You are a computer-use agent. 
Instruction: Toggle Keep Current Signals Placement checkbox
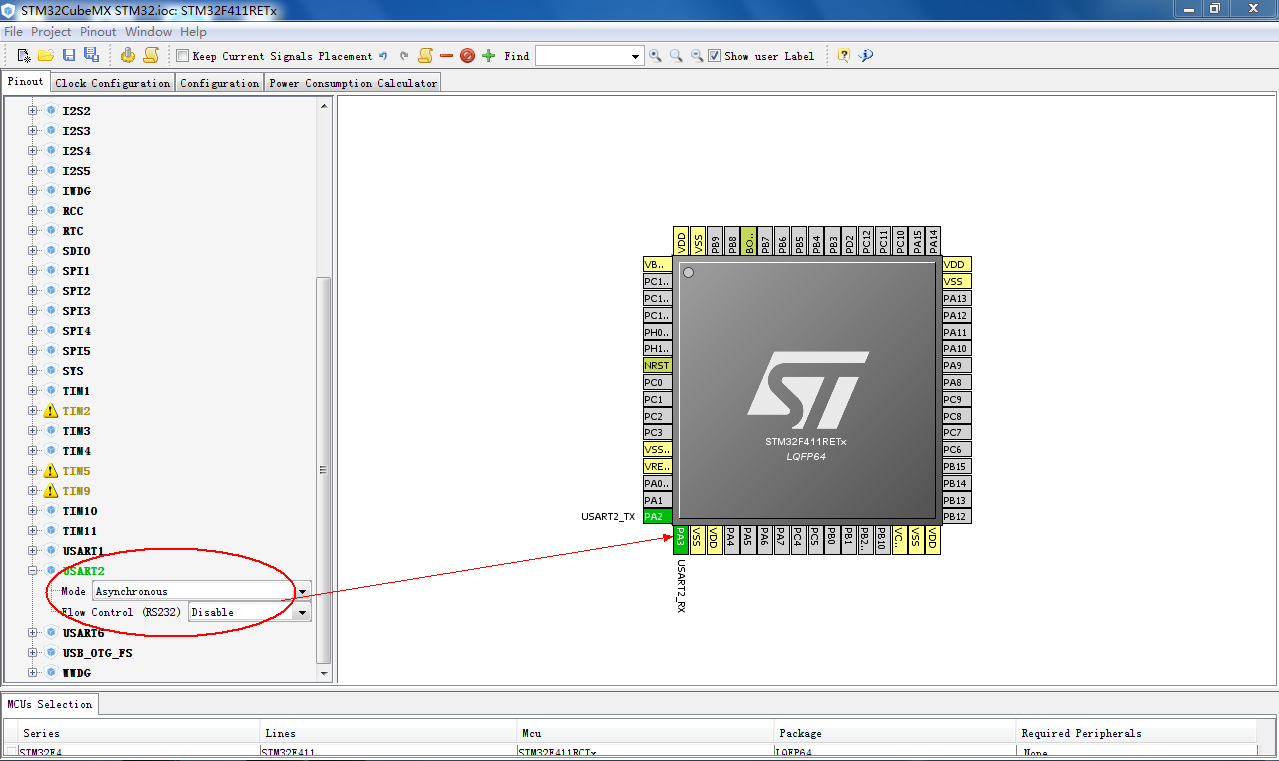182,56
